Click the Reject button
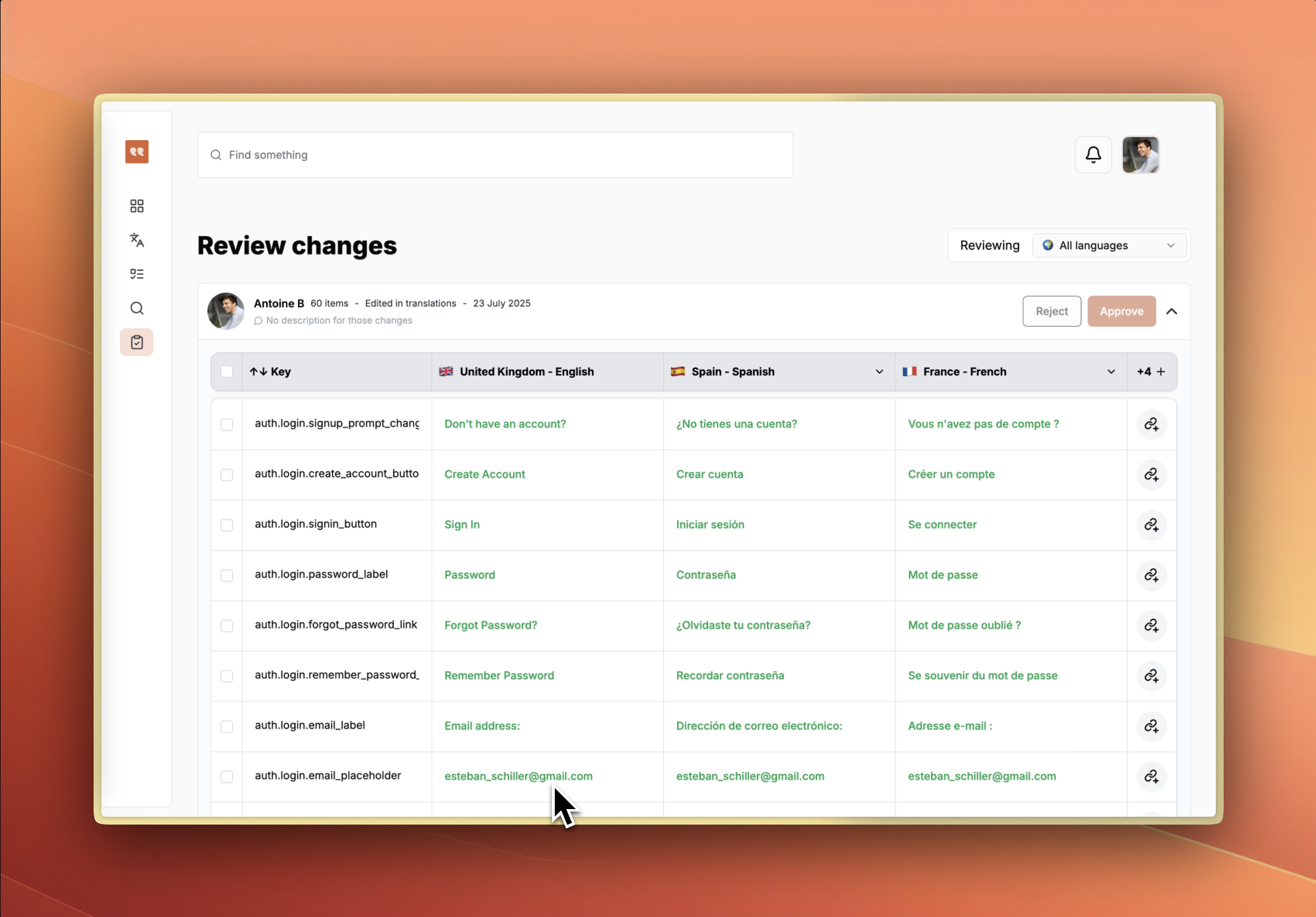The height and width of the screenshot is (917, 1316). point(1051,311)
